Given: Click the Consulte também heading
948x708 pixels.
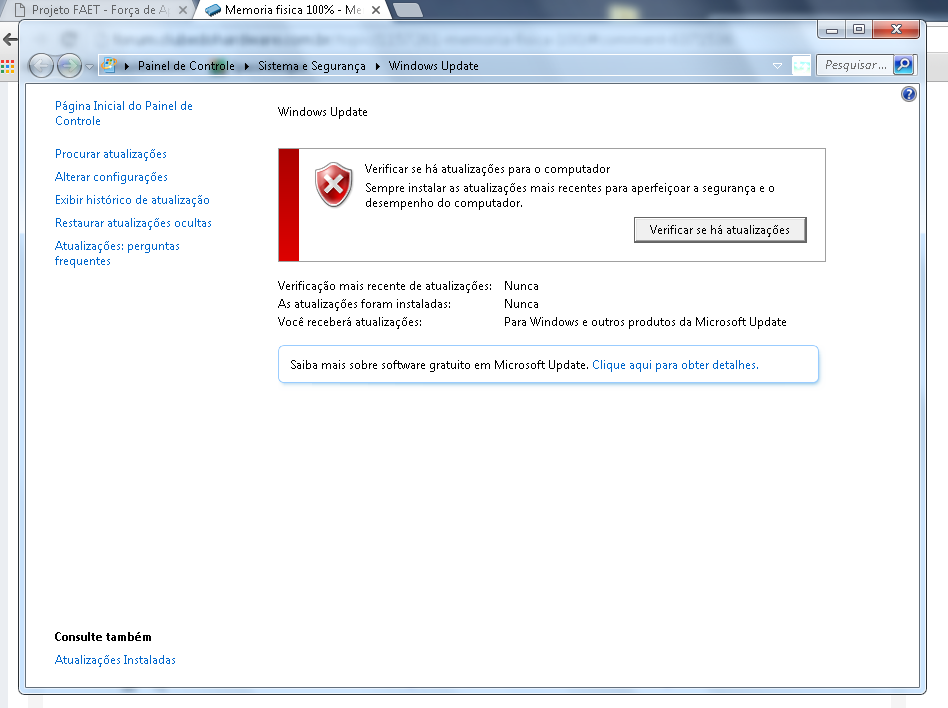Looking at the screenshot, I should coord(103,637).
